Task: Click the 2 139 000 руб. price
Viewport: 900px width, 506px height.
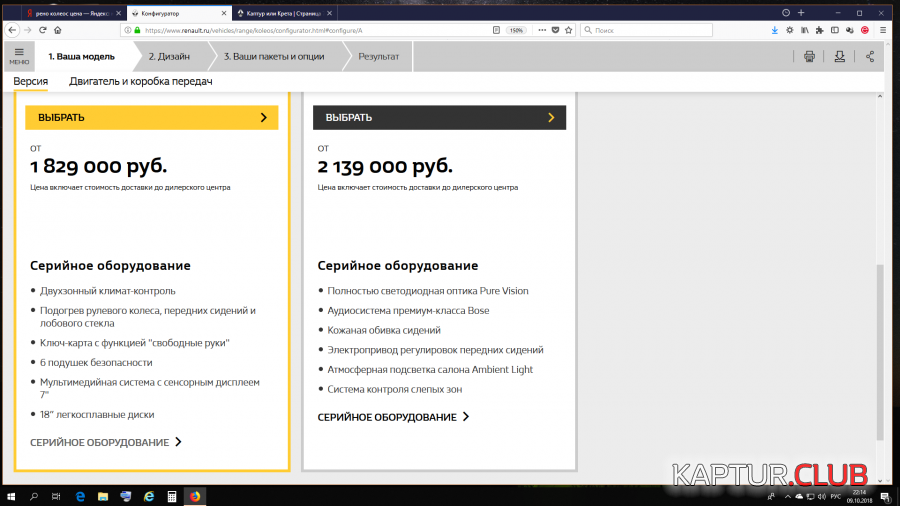Action: (385, 166)
